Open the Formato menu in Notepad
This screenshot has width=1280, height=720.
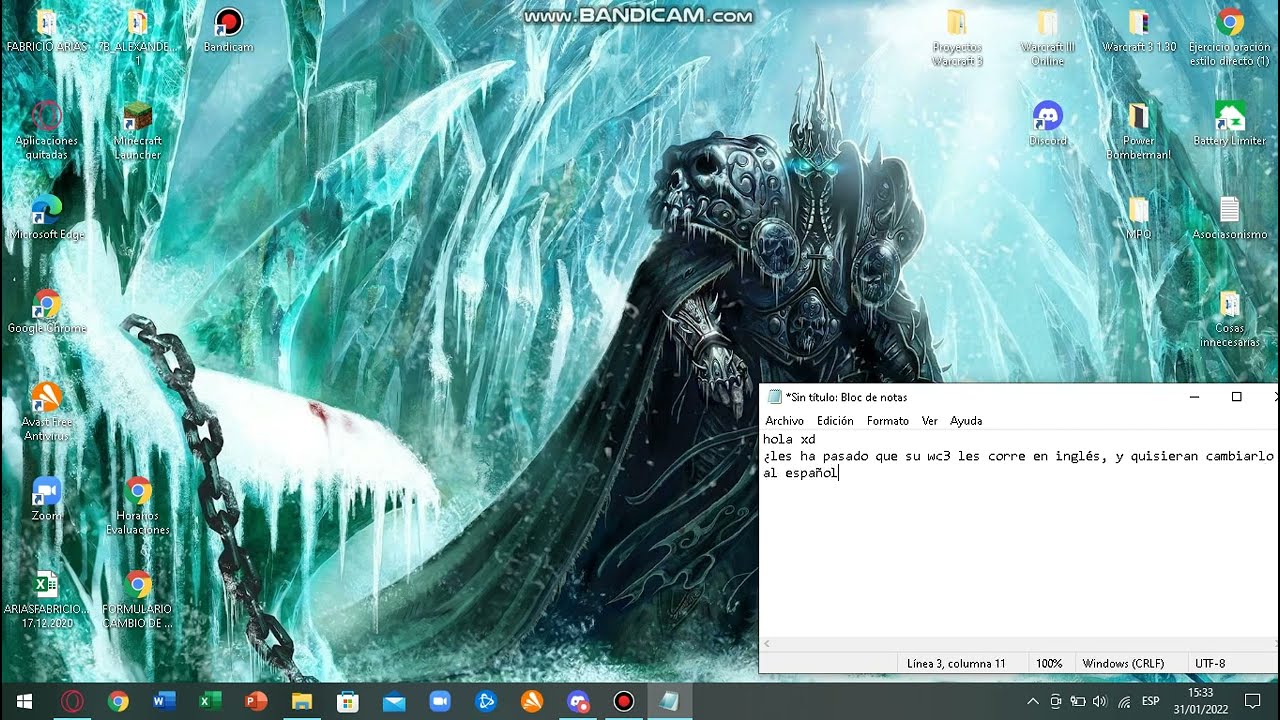[887, 421]
